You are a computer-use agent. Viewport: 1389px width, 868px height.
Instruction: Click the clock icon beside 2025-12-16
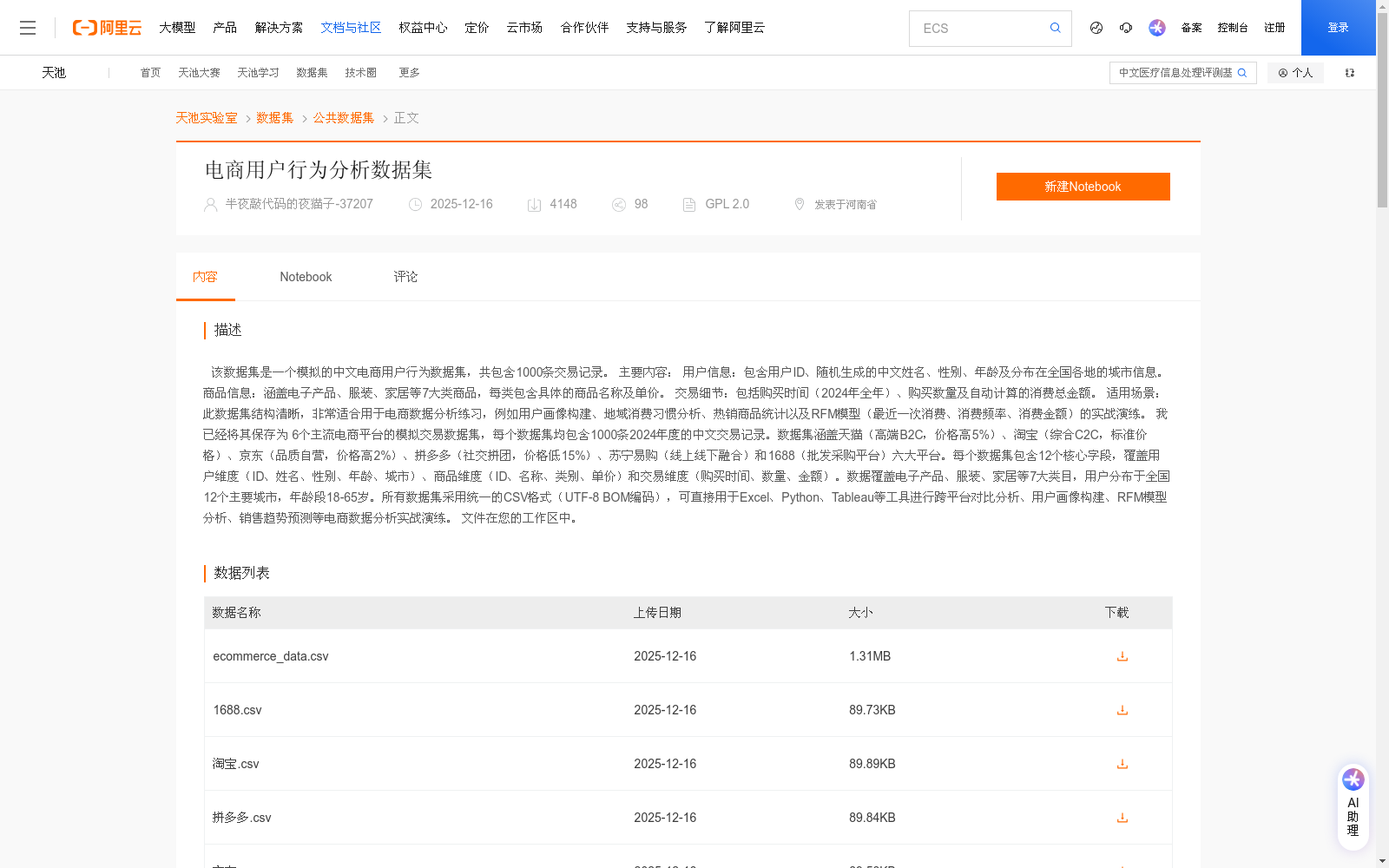(x=415, y=205)
